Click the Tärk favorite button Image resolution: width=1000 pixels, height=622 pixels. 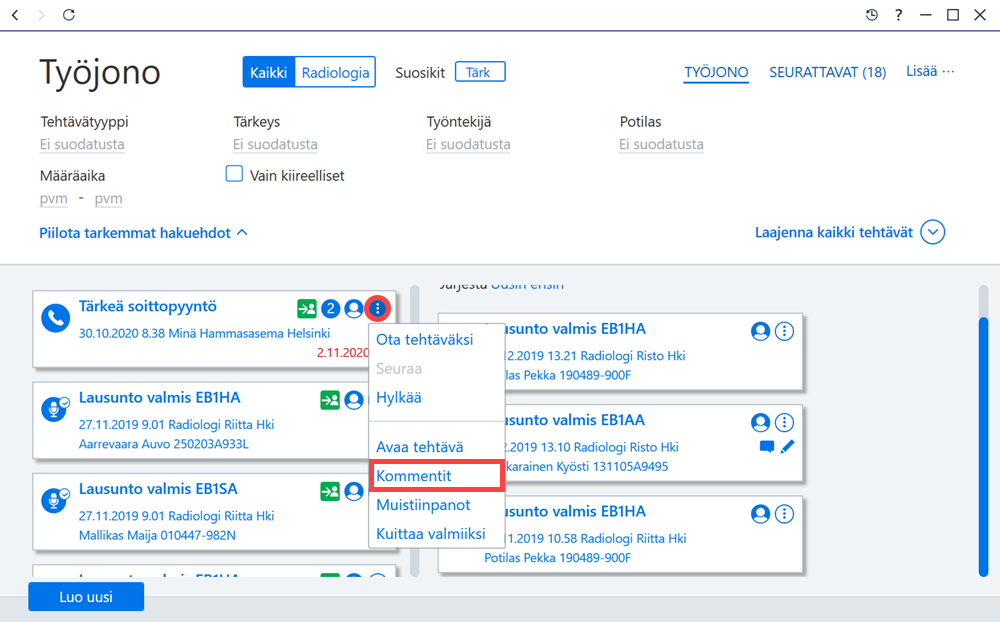tap(480, 72)
